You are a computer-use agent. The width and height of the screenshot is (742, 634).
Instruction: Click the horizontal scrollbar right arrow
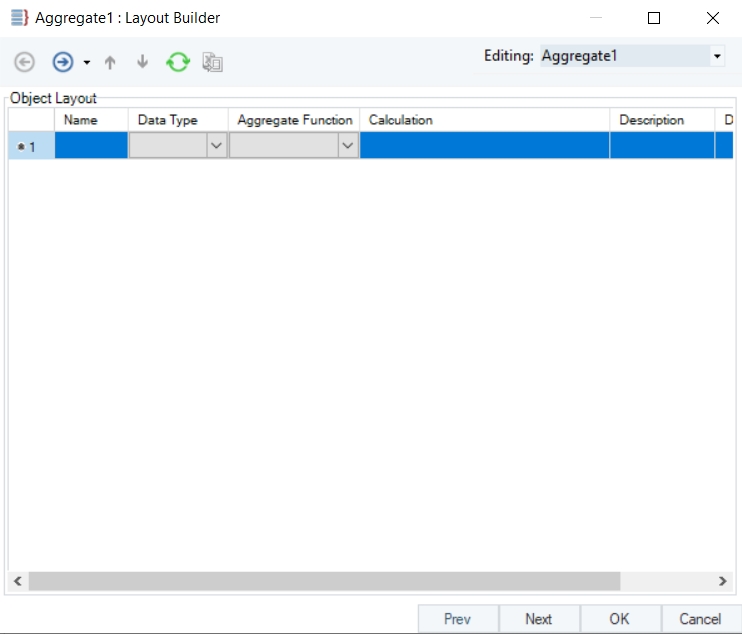tap(722, 581)
